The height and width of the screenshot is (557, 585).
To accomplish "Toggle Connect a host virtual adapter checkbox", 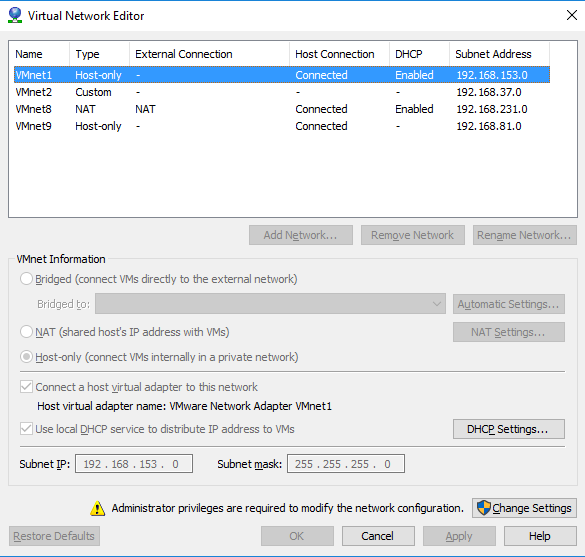I will point(26,387).
